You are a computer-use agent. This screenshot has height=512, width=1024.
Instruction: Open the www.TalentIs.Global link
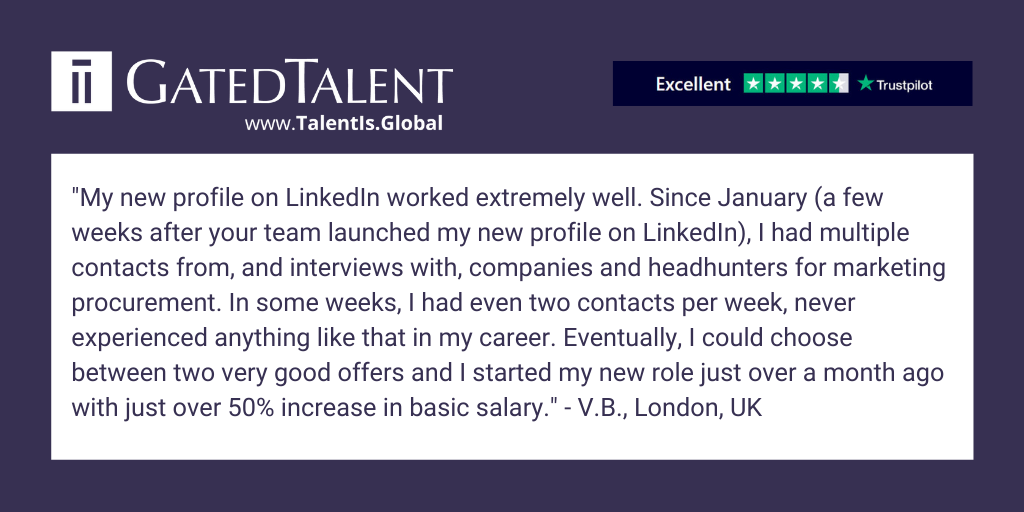coord(344,123)
